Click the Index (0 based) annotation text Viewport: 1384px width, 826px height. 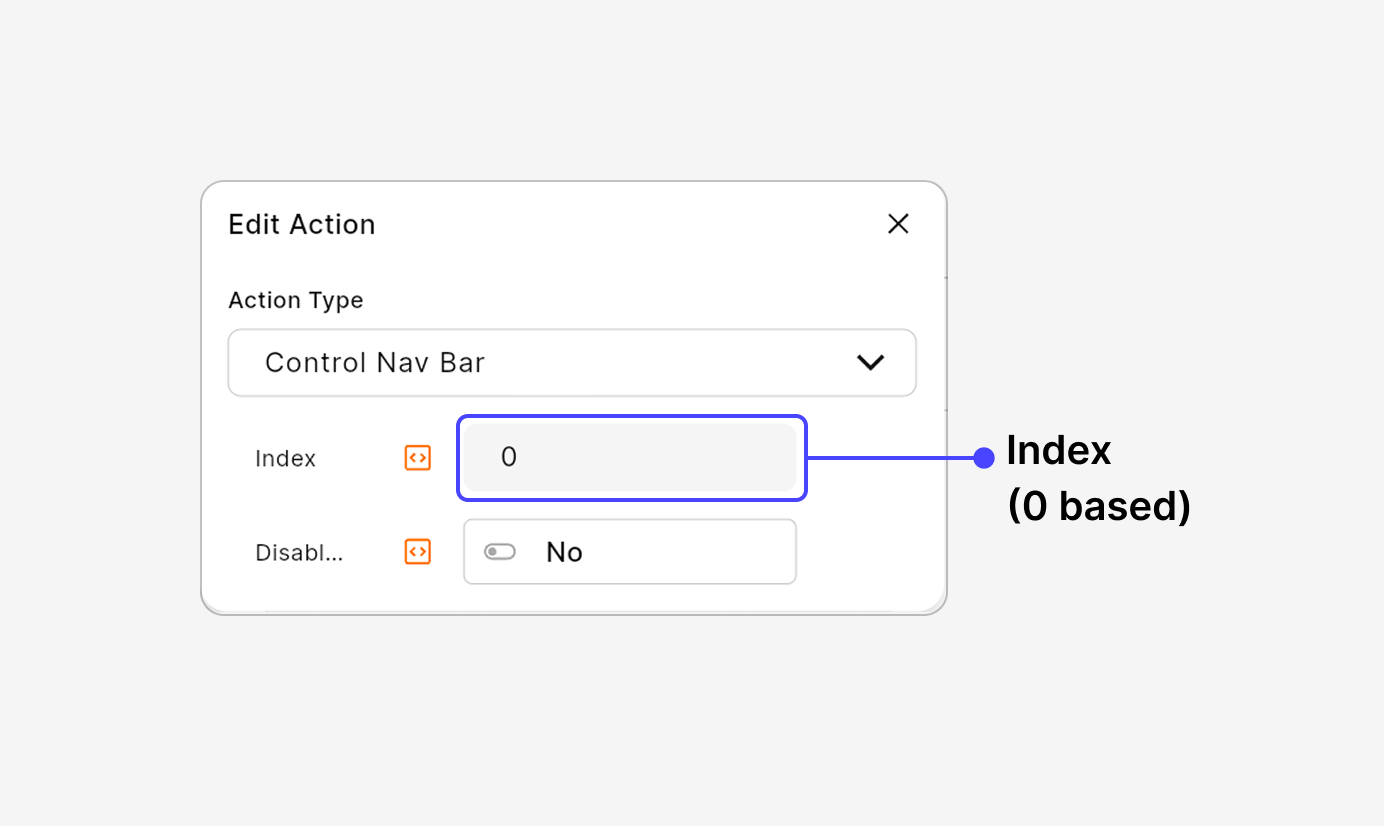(x=1098, y=478)
